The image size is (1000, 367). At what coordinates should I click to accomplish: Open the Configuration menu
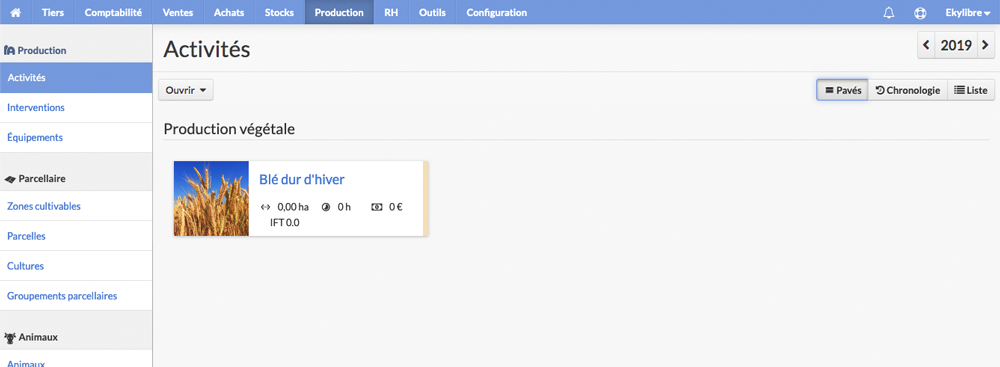[497, 13]
